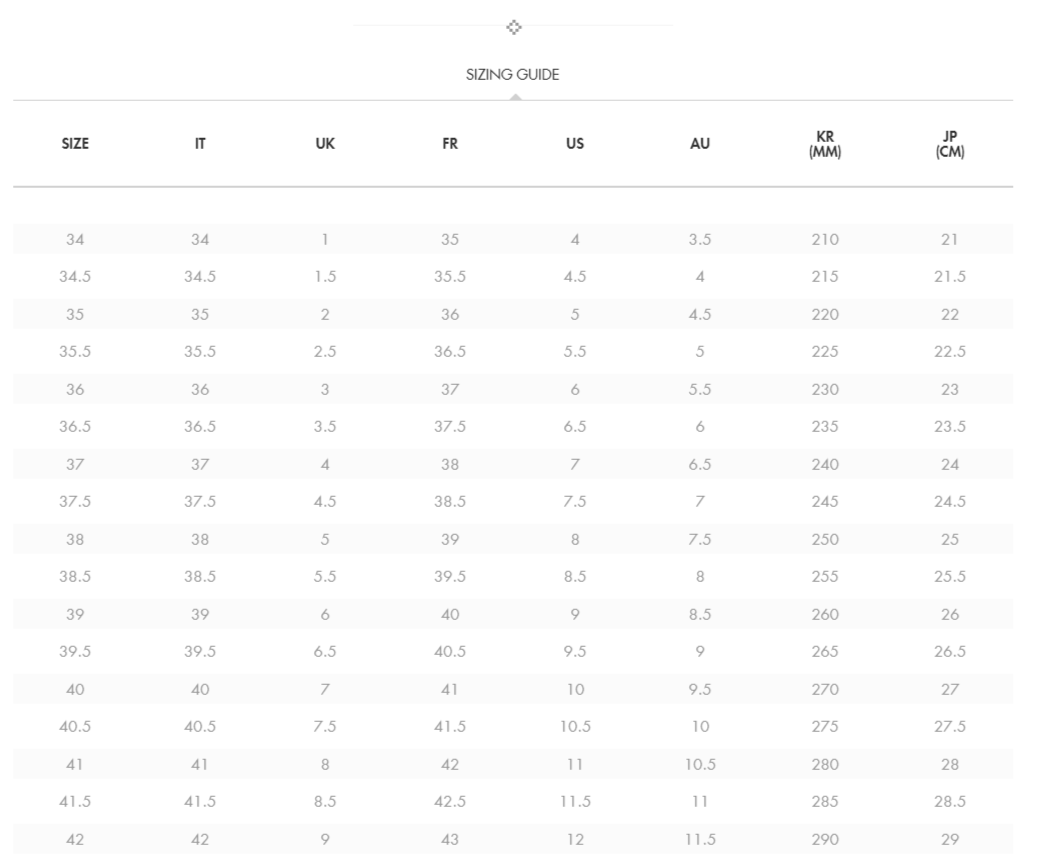Select the IT column header
This screenshot has width=1055, height=868.
[x=200, y=143]
